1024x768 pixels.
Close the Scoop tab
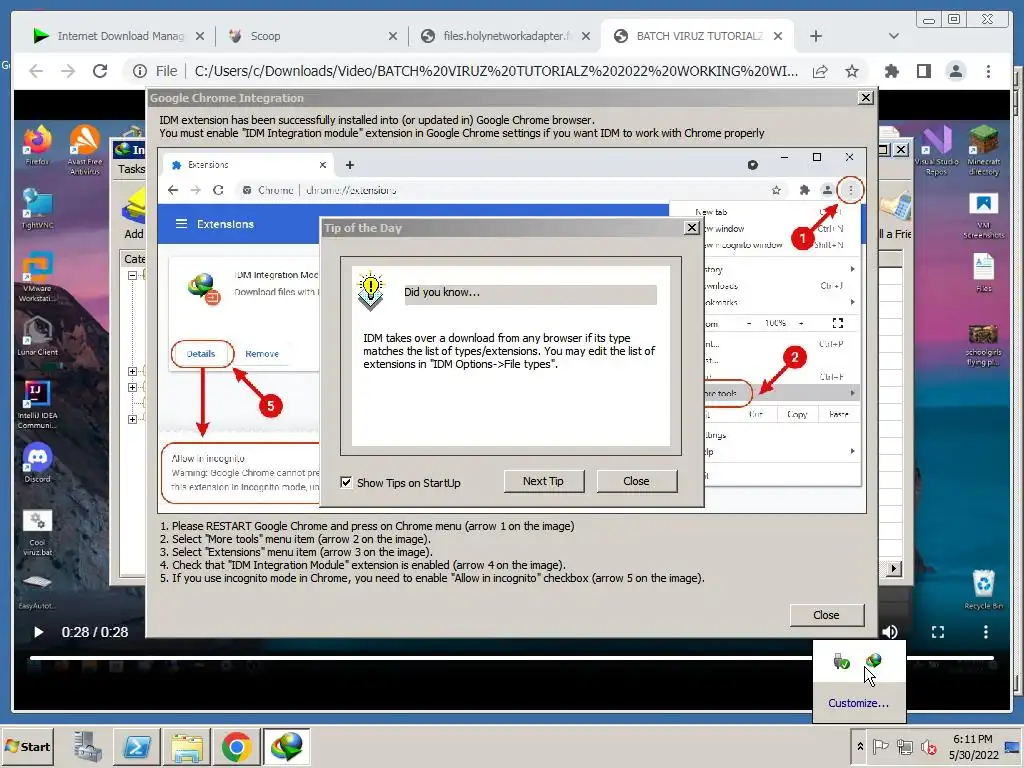coord(392,37)
